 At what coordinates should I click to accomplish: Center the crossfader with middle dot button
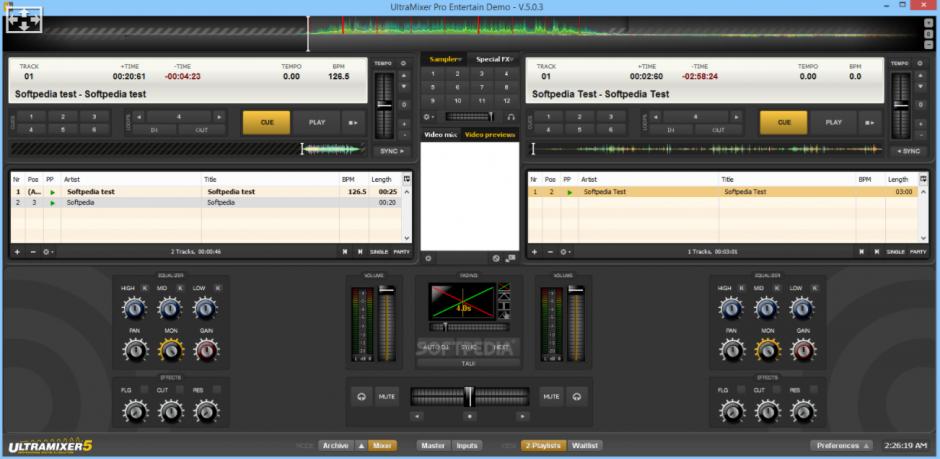(x=470, y=416)
